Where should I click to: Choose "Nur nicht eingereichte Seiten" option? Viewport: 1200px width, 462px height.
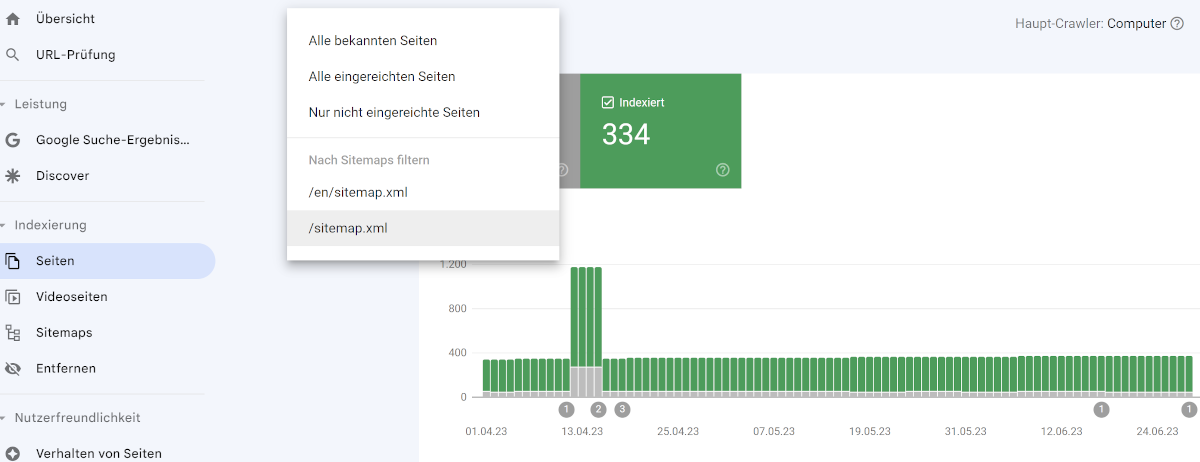(394, 113)
